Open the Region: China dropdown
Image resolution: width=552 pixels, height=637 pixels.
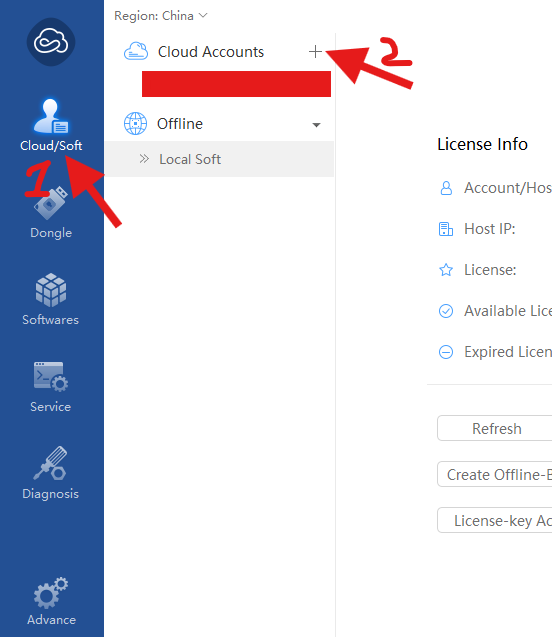[x=161, y=16]
